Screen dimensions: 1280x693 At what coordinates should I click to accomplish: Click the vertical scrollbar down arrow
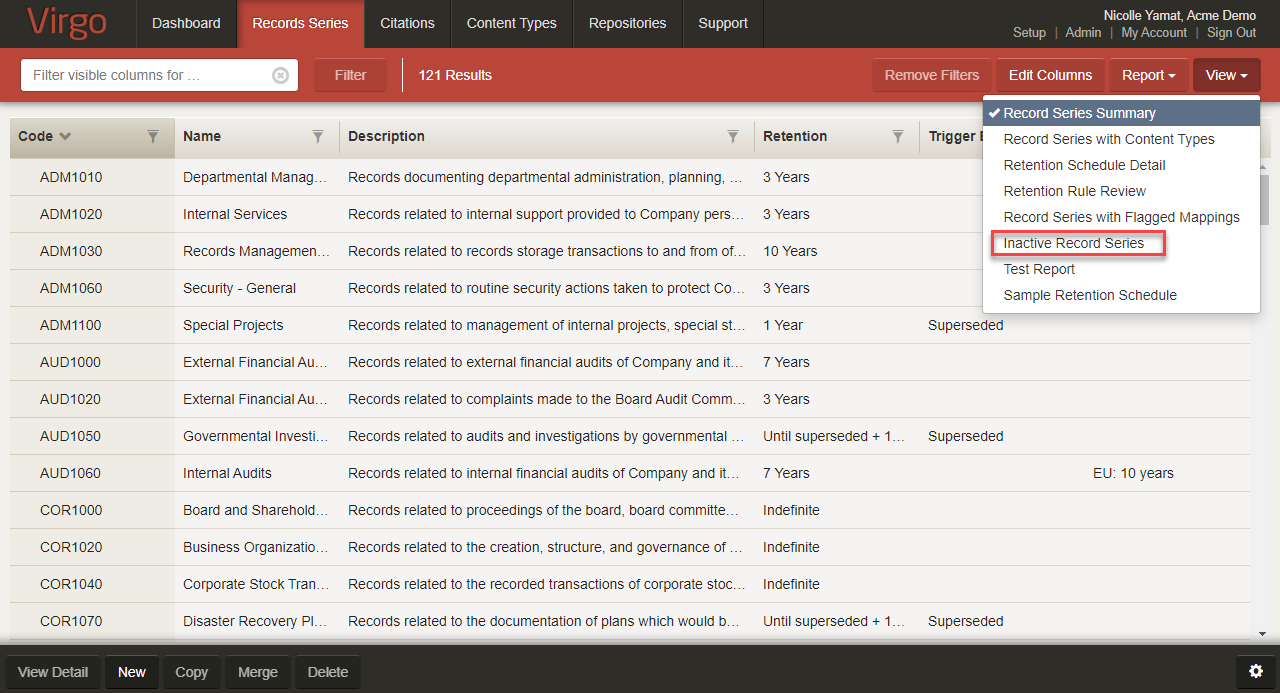(x=1262, y=633)
